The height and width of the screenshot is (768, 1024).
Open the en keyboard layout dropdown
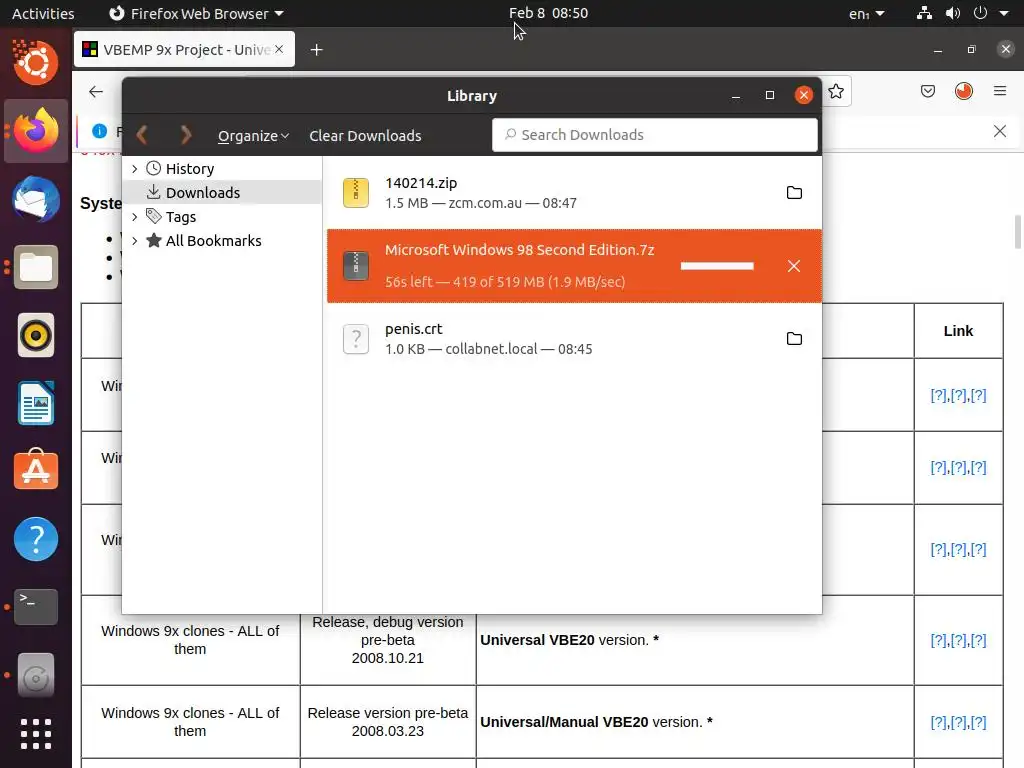(867, 13)
